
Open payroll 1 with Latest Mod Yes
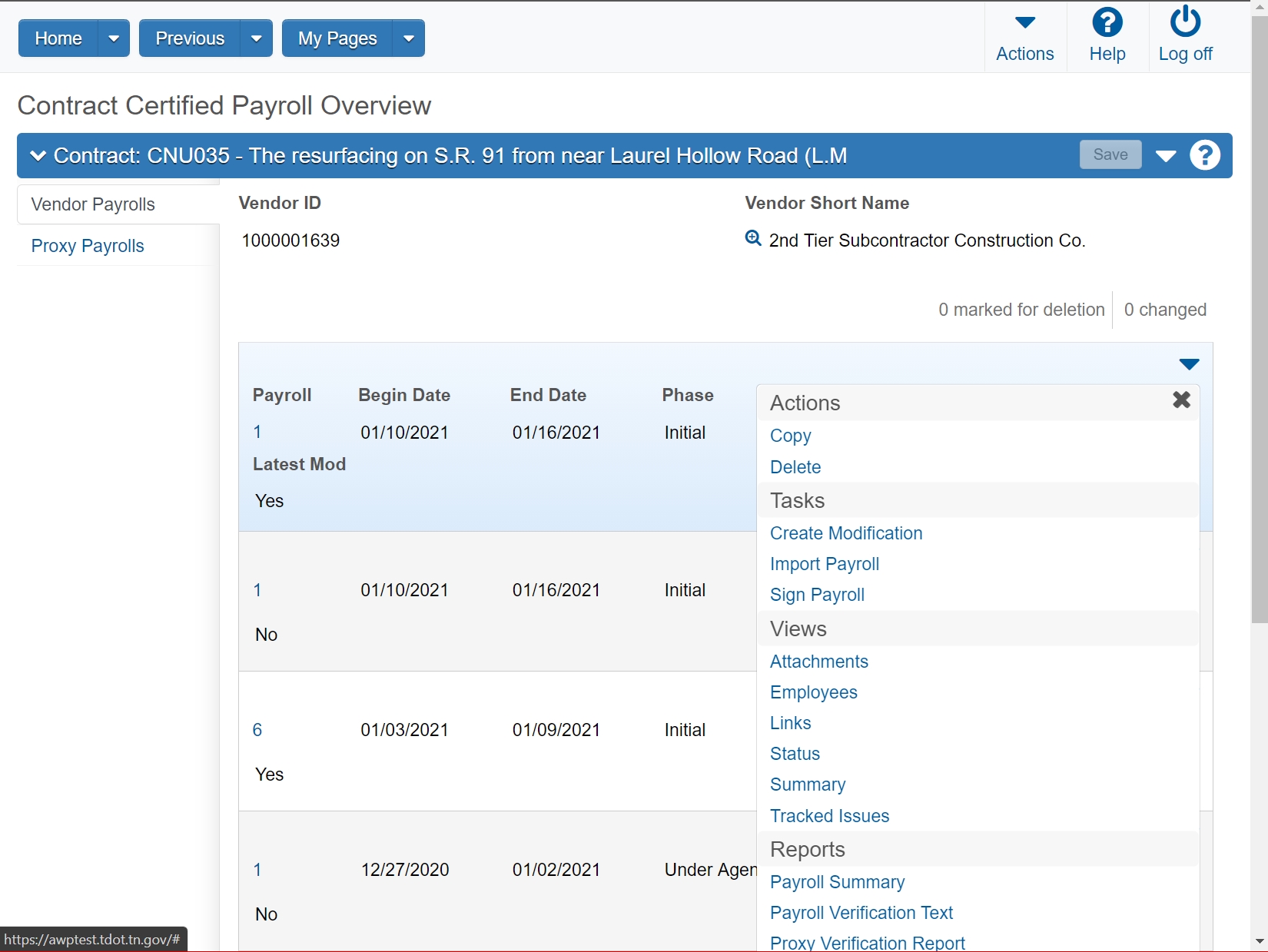[x=257, y=433]
